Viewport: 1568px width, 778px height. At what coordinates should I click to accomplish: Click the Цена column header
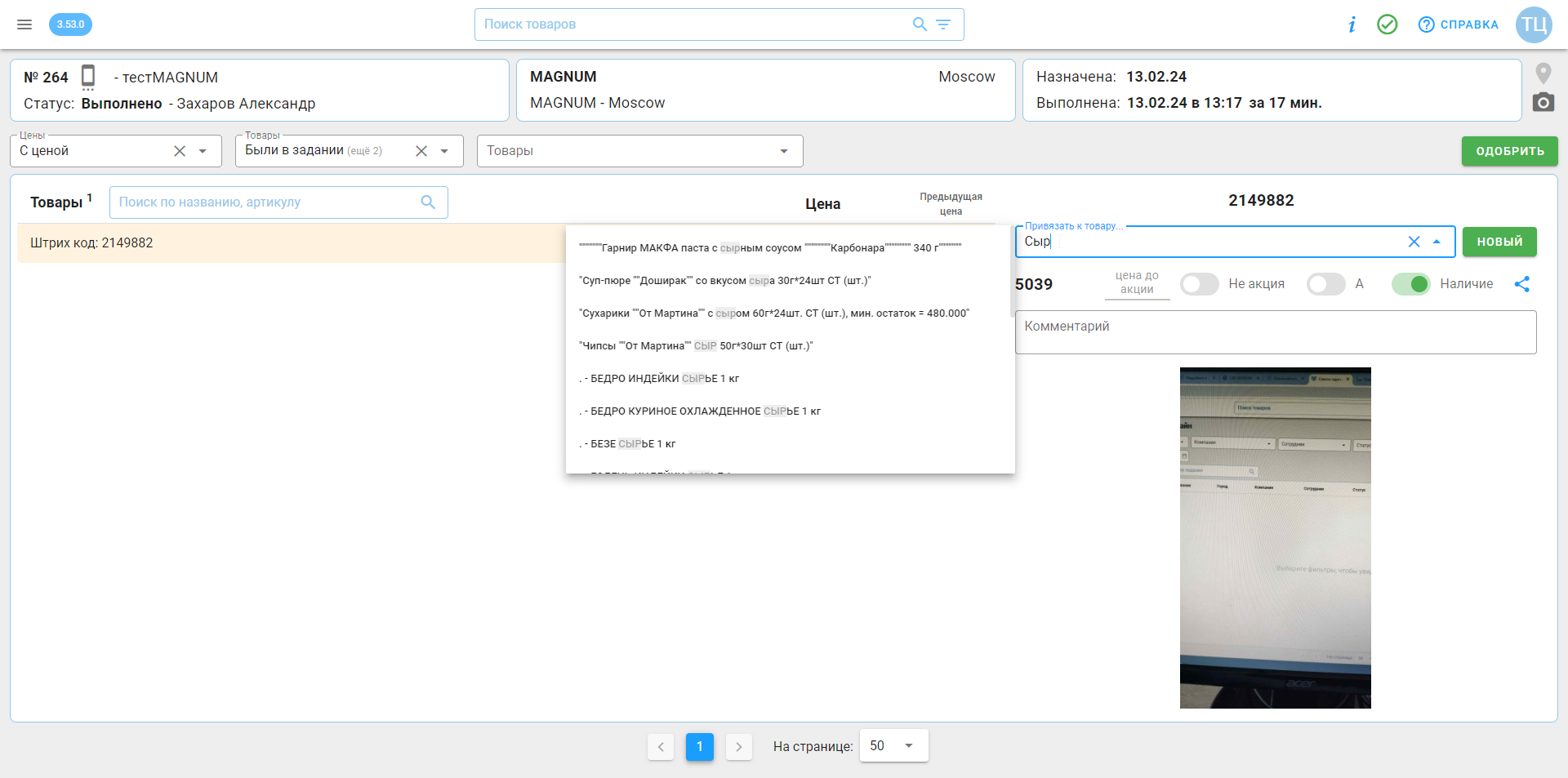coord(822,204)
